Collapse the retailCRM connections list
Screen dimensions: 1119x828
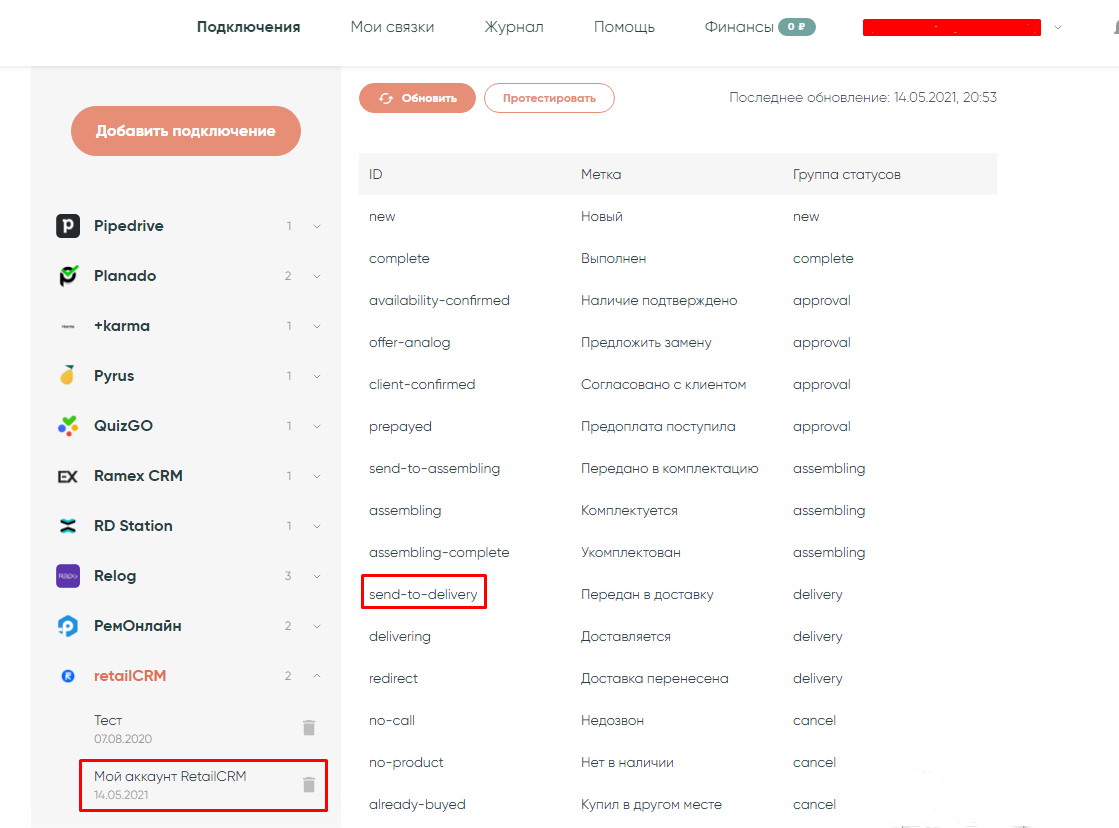tap(317, 676)
